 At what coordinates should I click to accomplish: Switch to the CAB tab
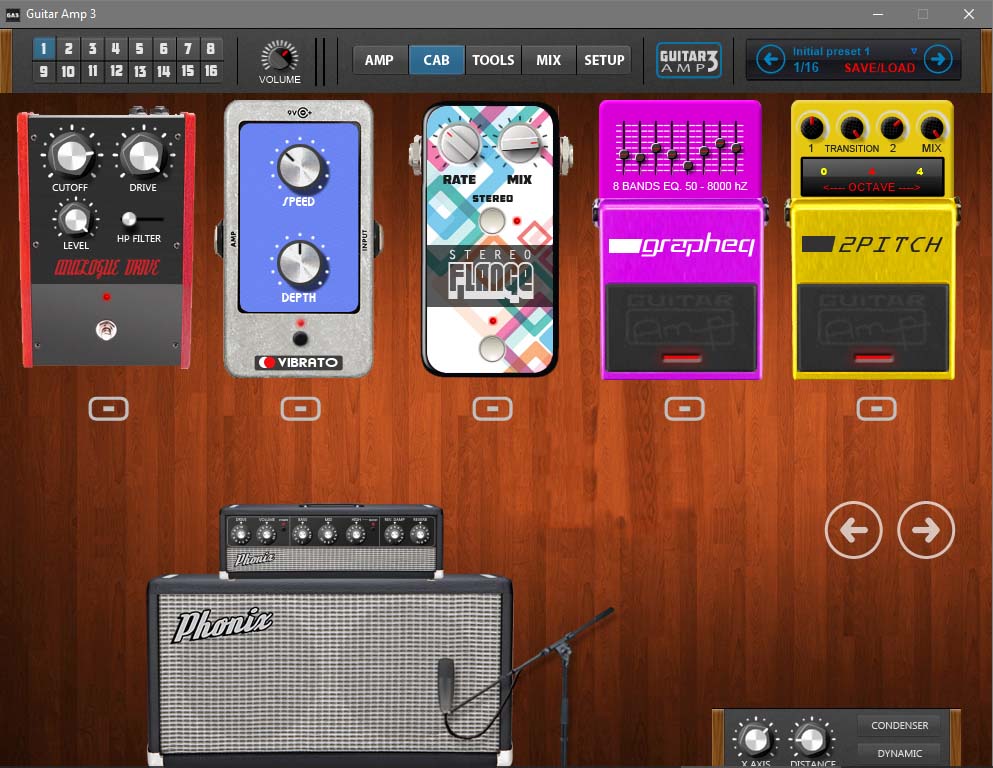pyautogui.click(x=436, y=60)
